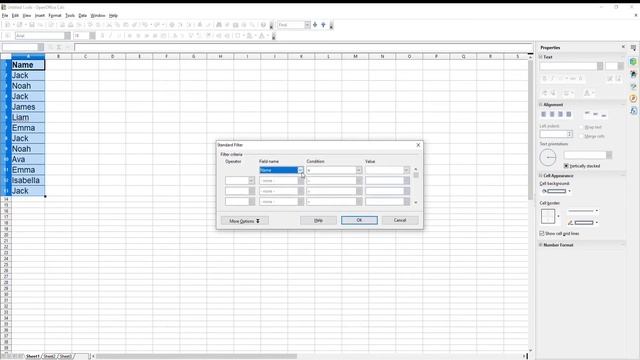Click toolbar Italic formatting icon
640x360 pixels.
pyautogui.click(x=110, y=36)
